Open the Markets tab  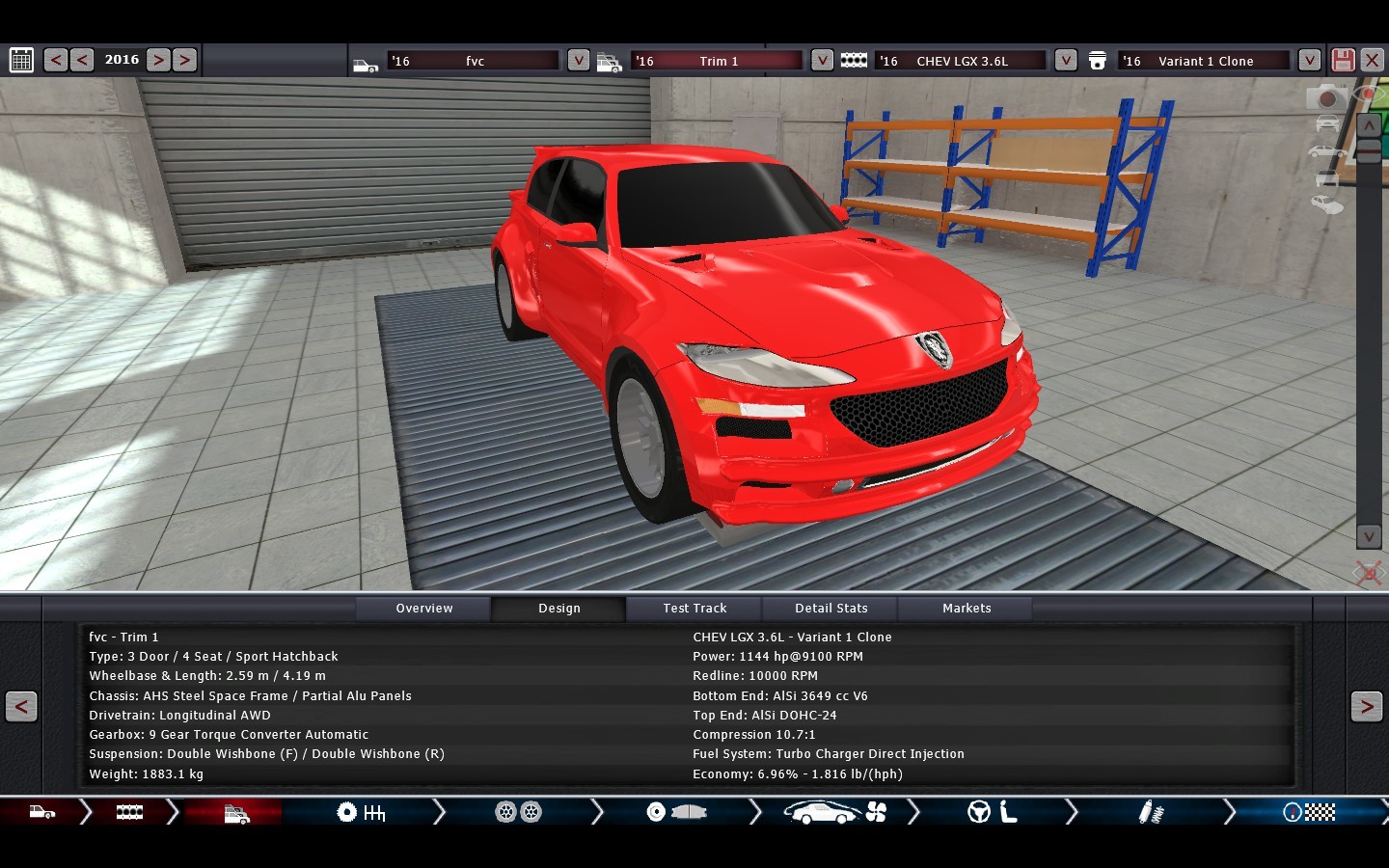click(967, 609)
